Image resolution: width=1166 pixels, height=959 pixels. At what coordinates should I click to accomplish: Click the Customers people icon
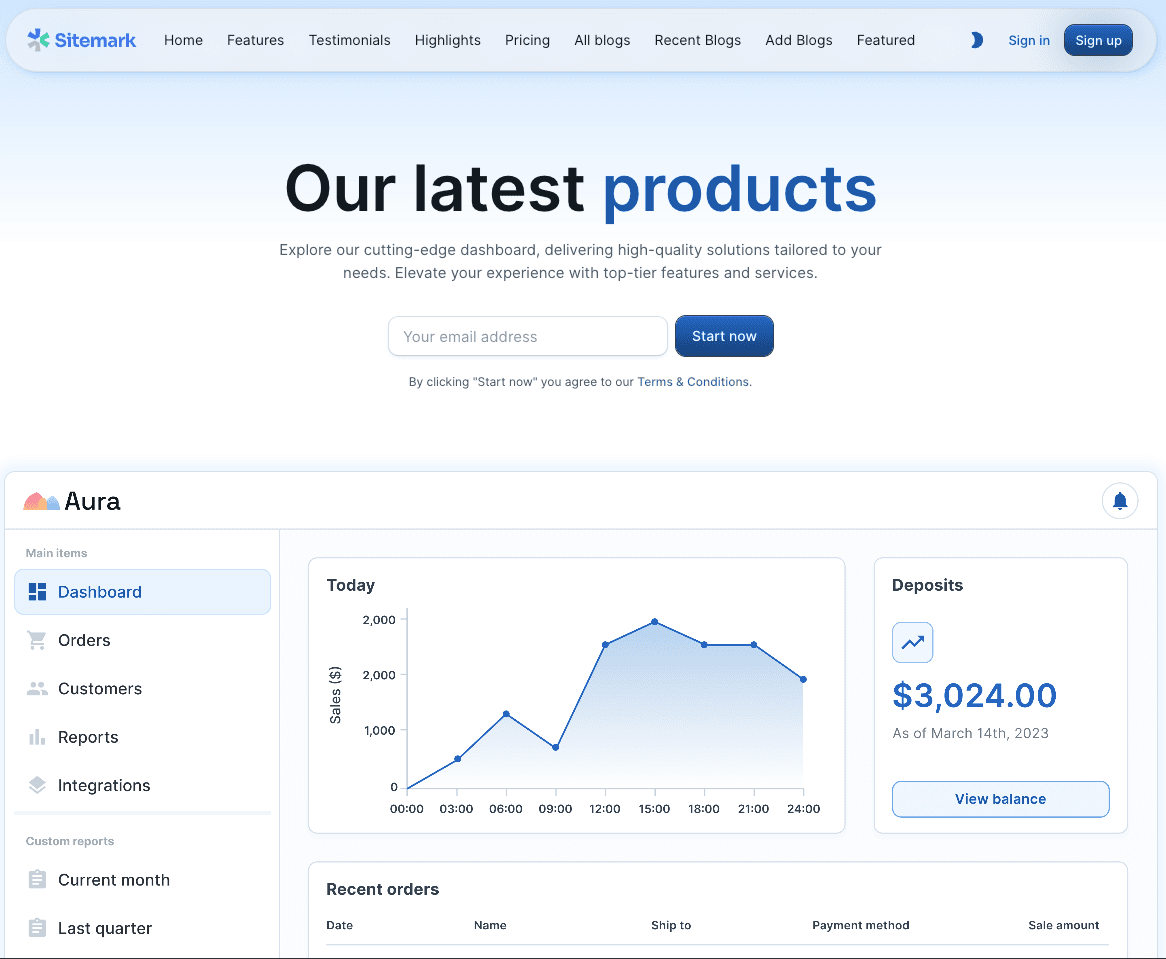38,689
